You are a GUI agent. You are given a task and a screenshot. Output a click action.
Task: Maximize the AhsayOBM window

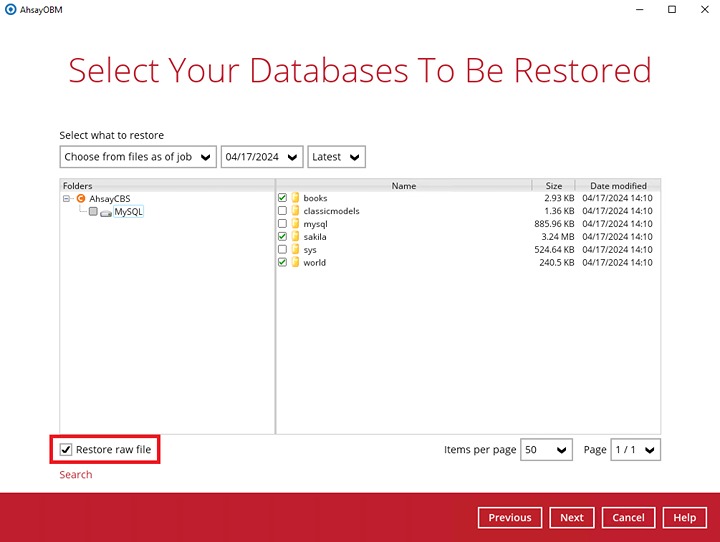(672, 9)
